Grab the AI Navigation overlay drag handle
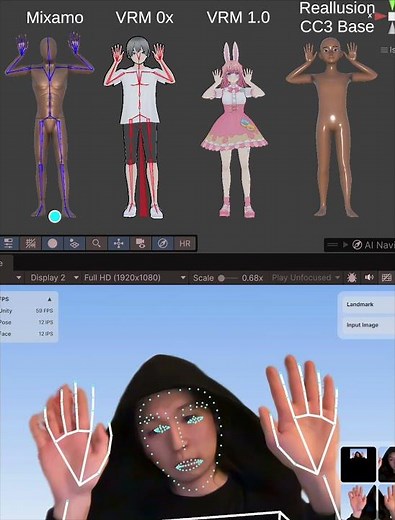 coord(332,245)
